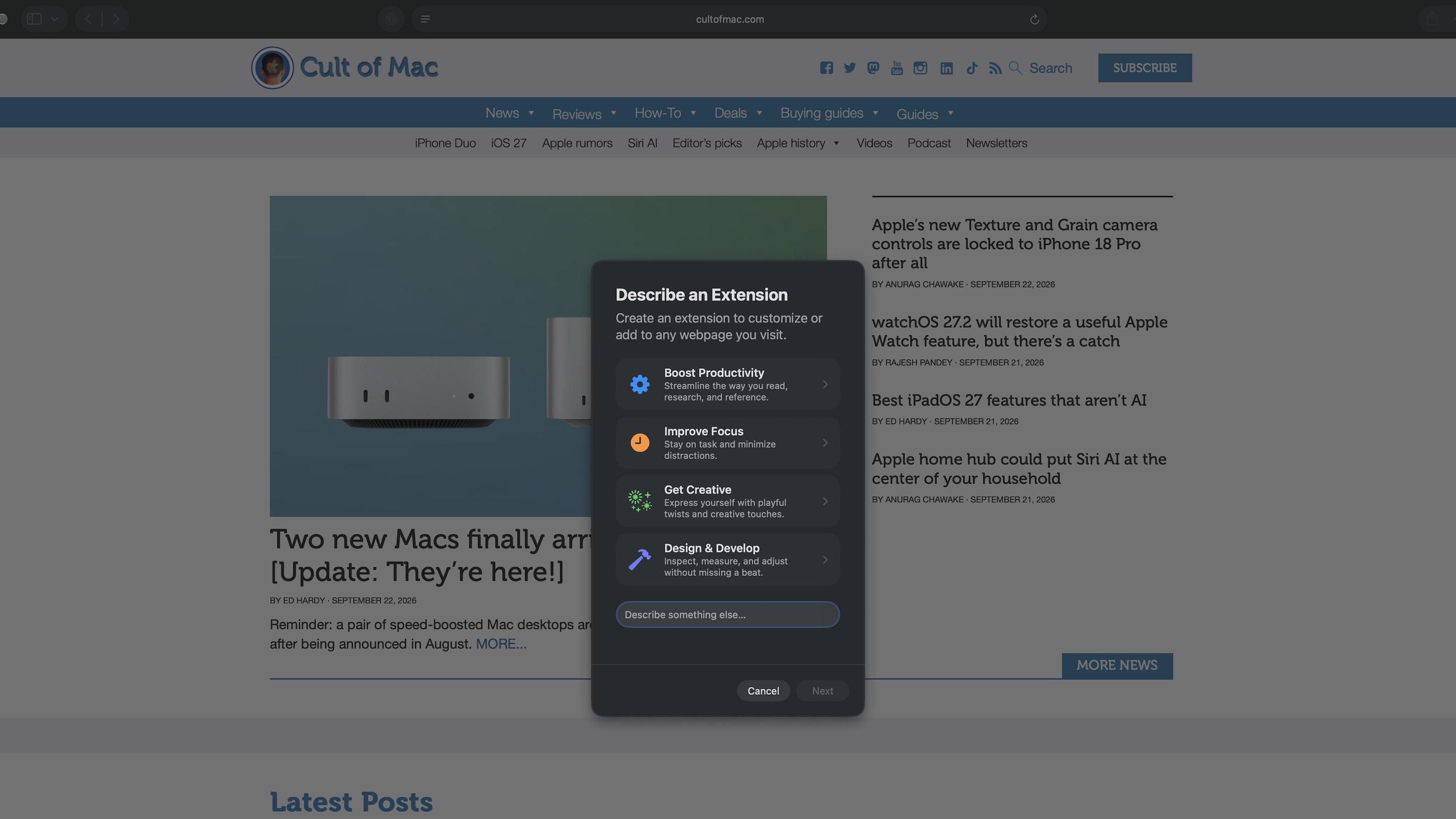Screen dimensions: 1456x819
Task: Click the magnifying glass search icon
Action: point(1016,68)
